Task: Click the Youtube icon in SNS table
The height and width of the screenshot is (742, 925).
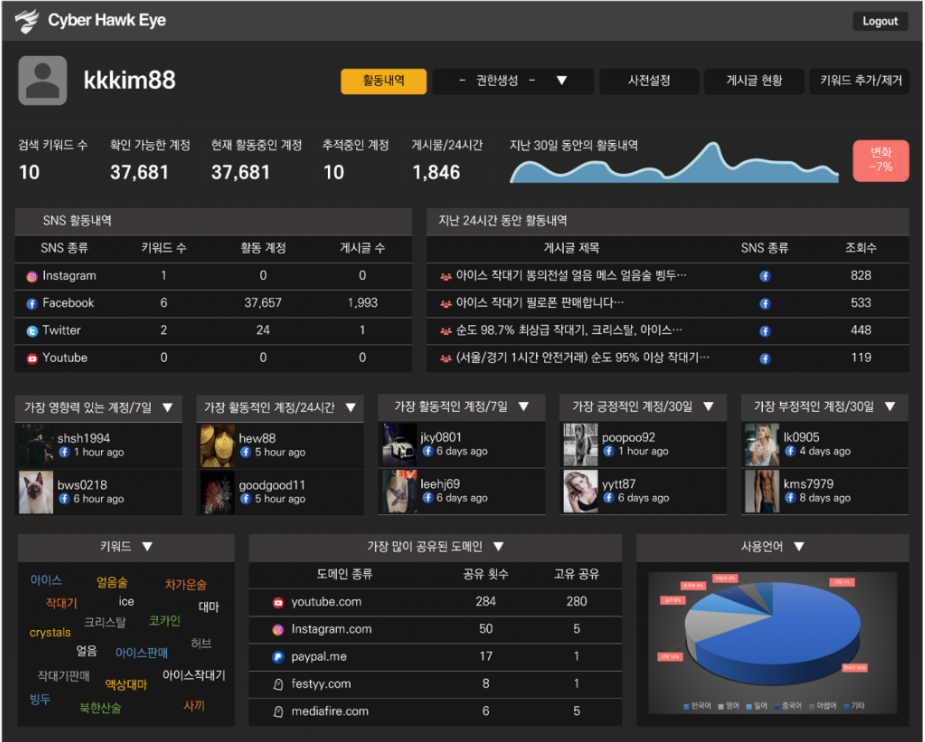Action: tap(32, 358)
